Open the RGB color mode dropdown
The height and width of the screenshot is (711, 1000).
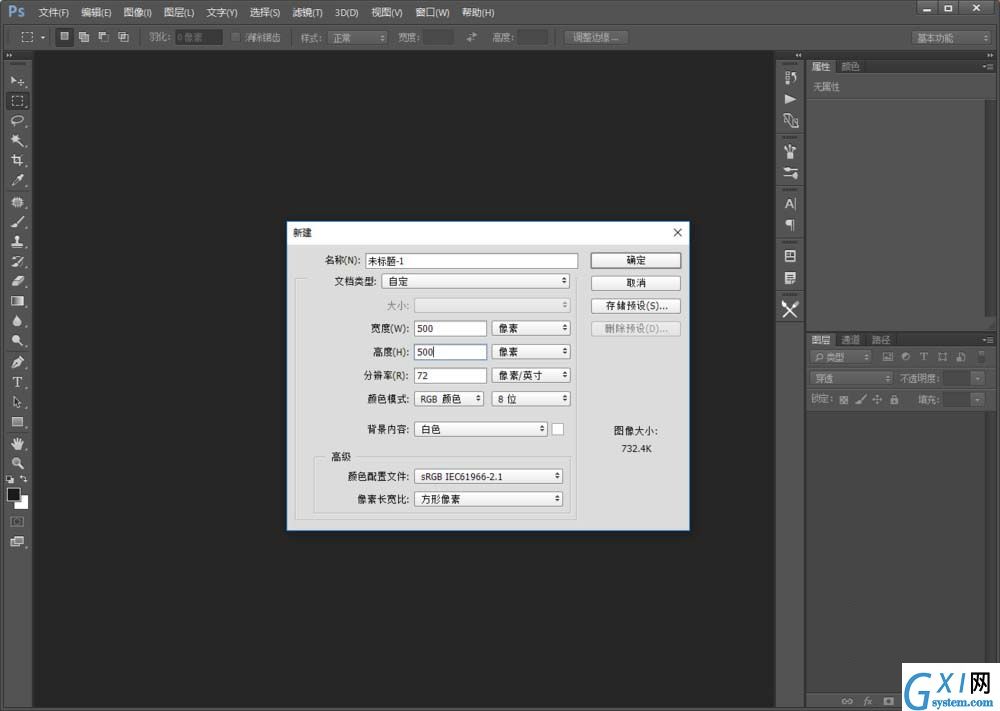coord(449,399)
